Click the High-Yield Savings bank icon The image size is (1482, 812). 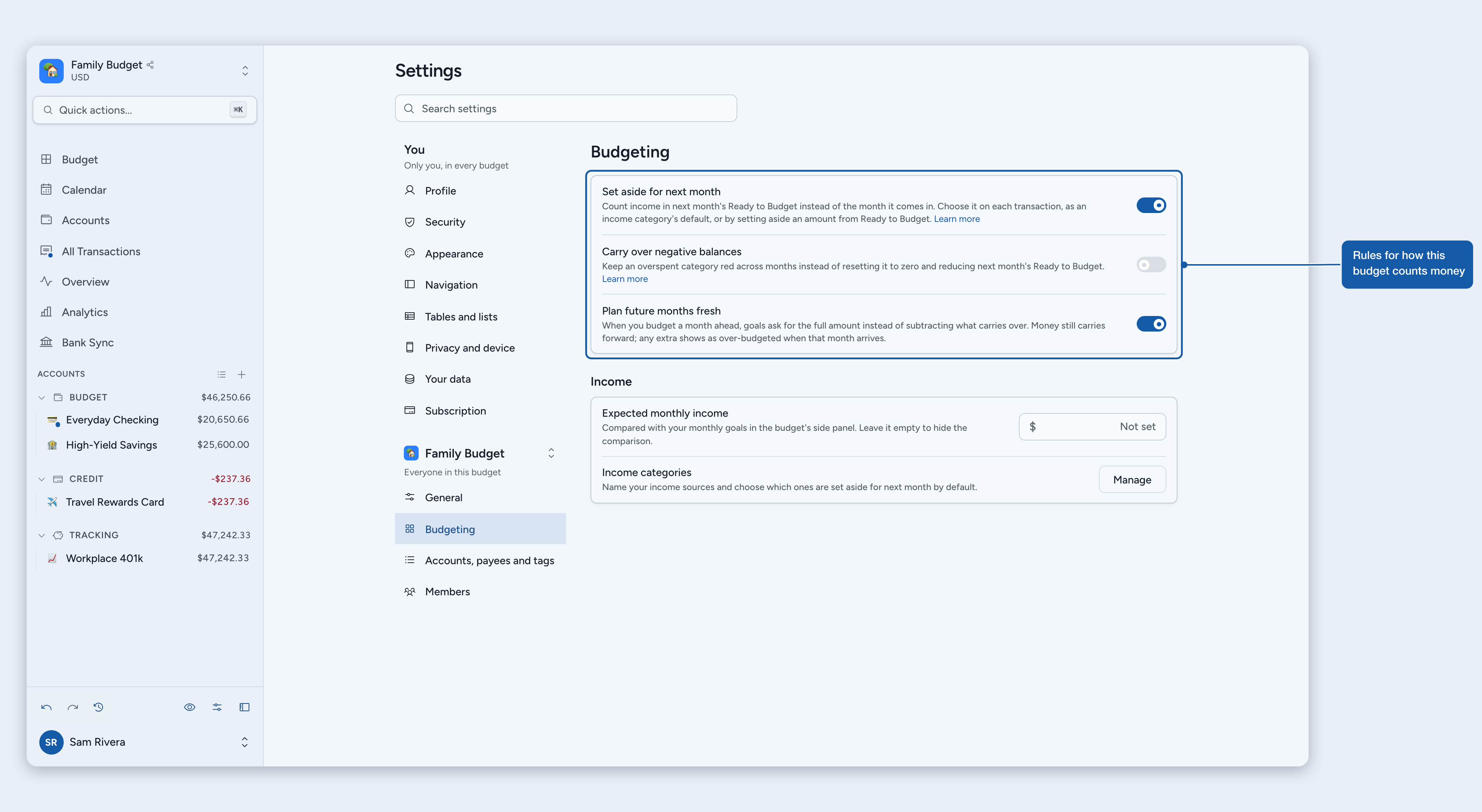point(52,445)
